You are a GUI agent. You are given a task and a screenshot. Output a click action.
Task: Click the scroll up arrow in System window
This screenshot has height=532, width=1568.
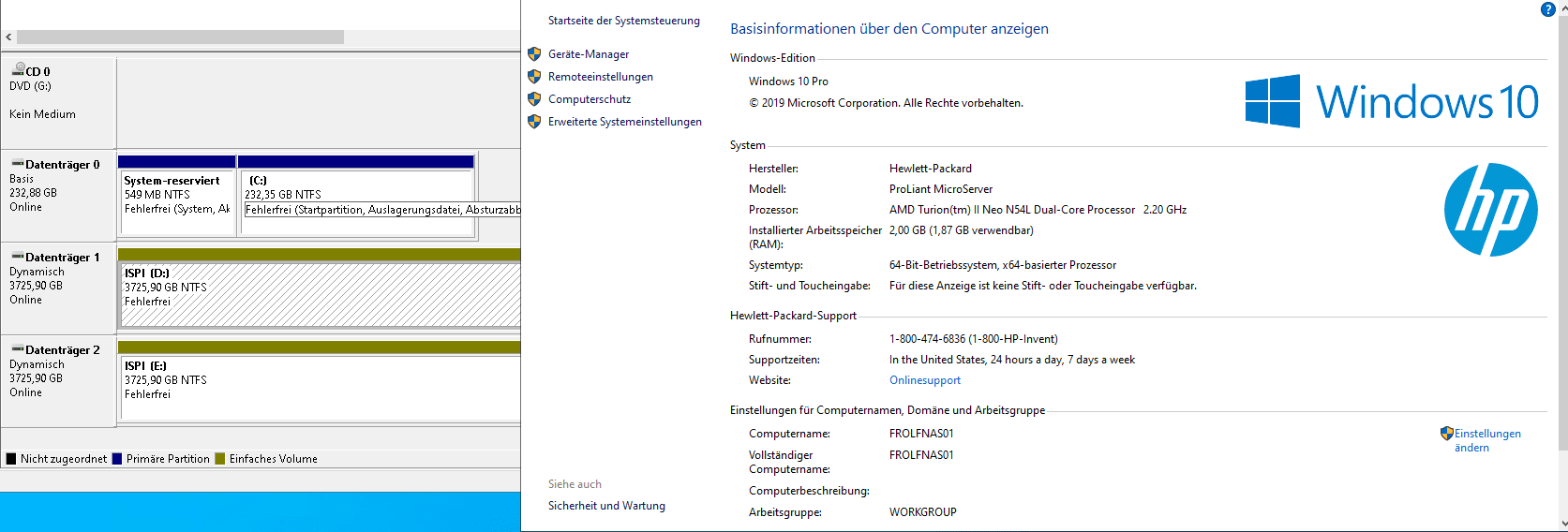[x=1562, y=7]
